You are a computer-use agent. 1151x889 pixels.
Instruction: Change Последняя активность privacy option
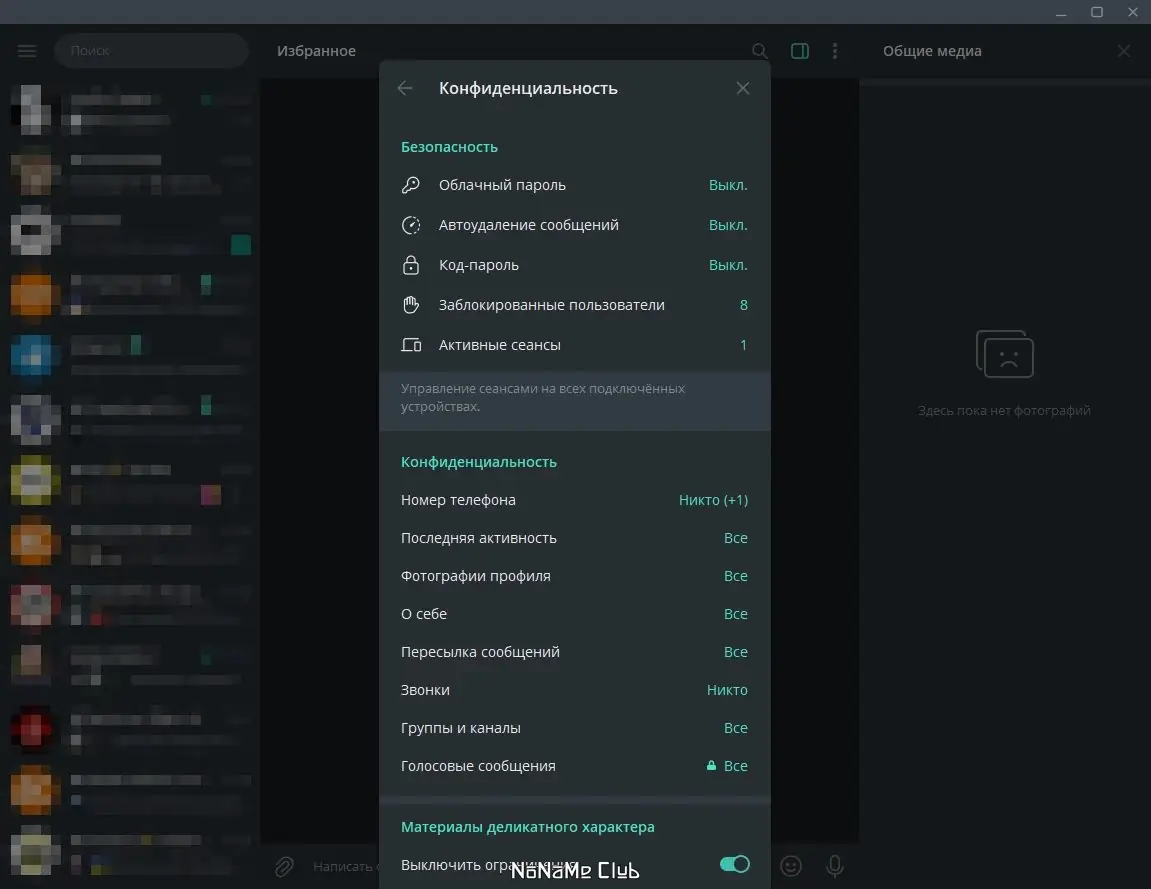tap(574, 538)
